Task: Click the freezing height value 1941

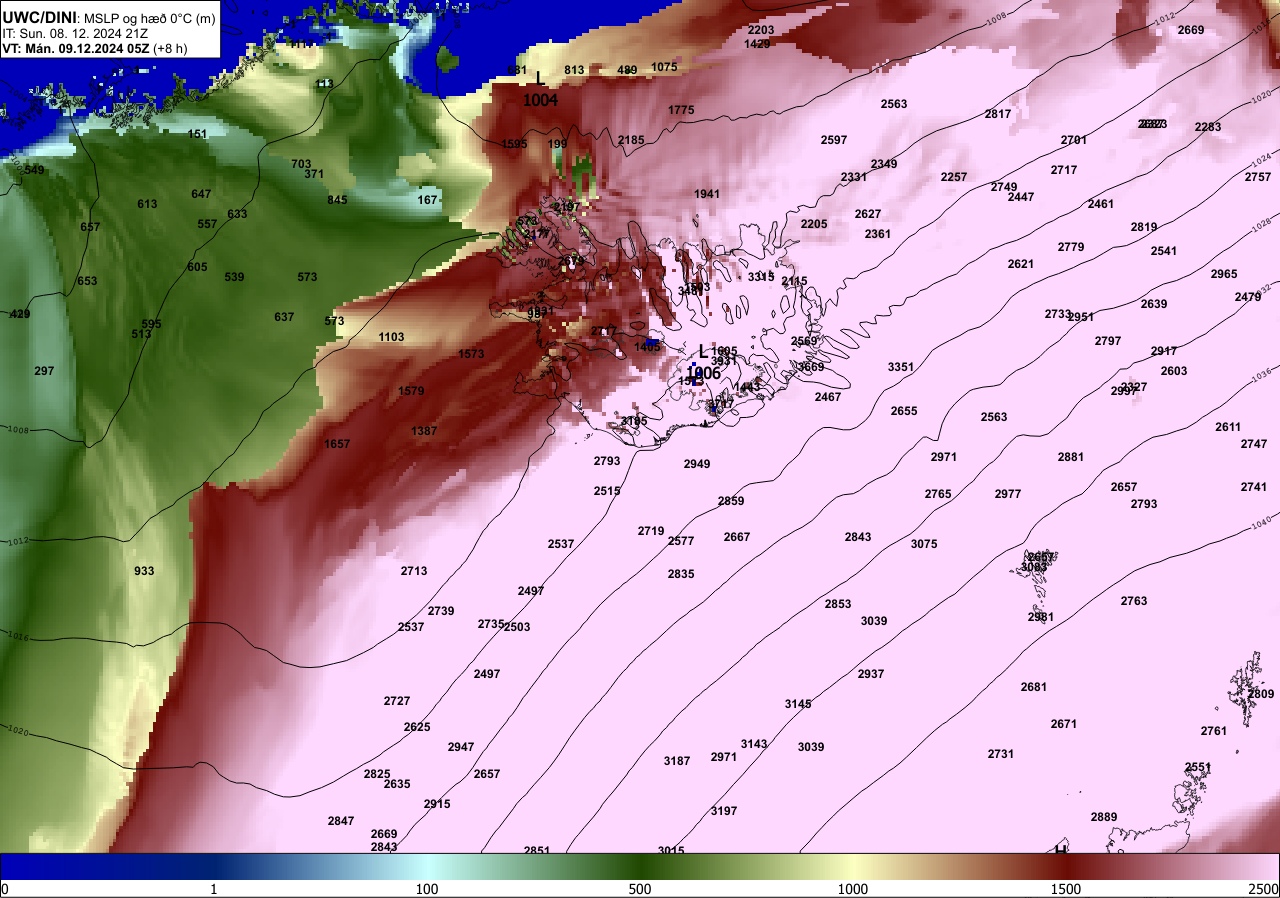Action: coord(707,194)
